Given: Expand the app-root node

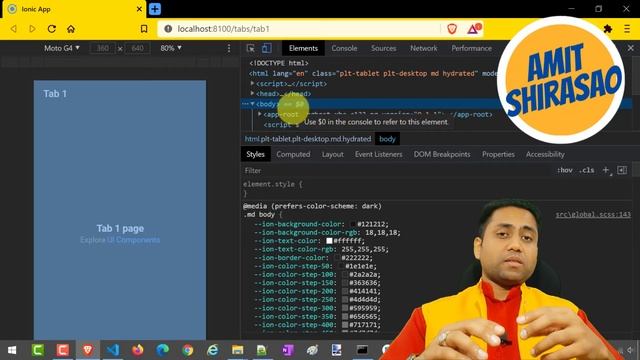Looking at the screenshot, I should pyautogui.click(x=260, y=114).
